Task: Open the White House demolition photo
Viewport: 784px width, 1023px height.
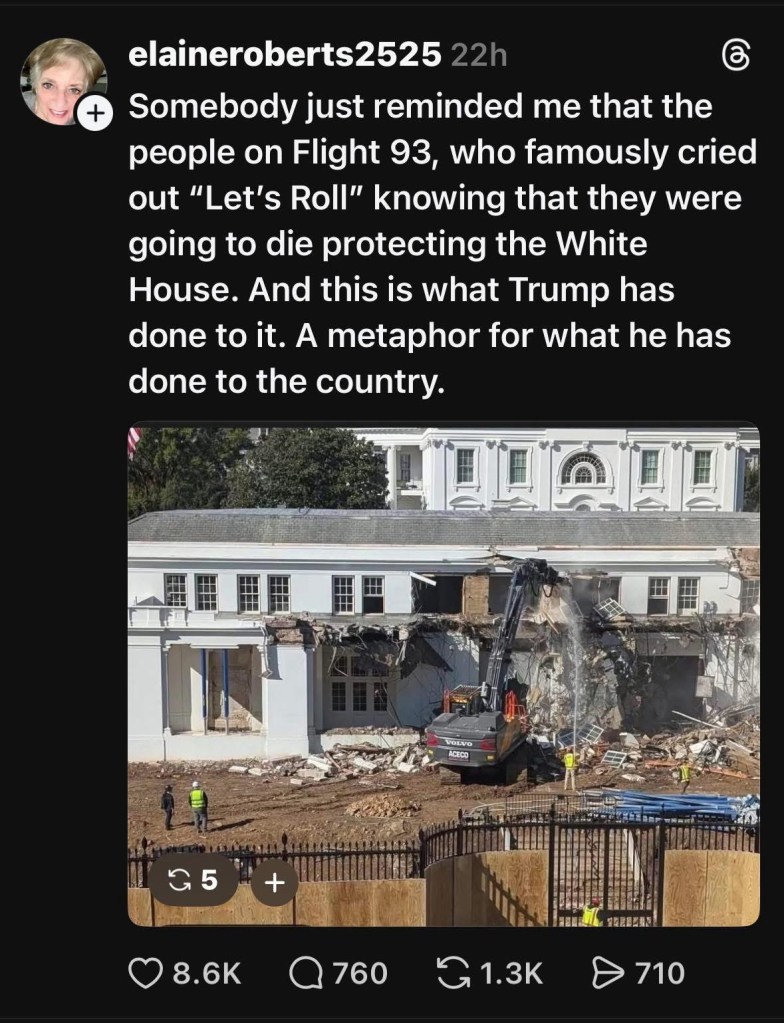Action: point(444,677)
